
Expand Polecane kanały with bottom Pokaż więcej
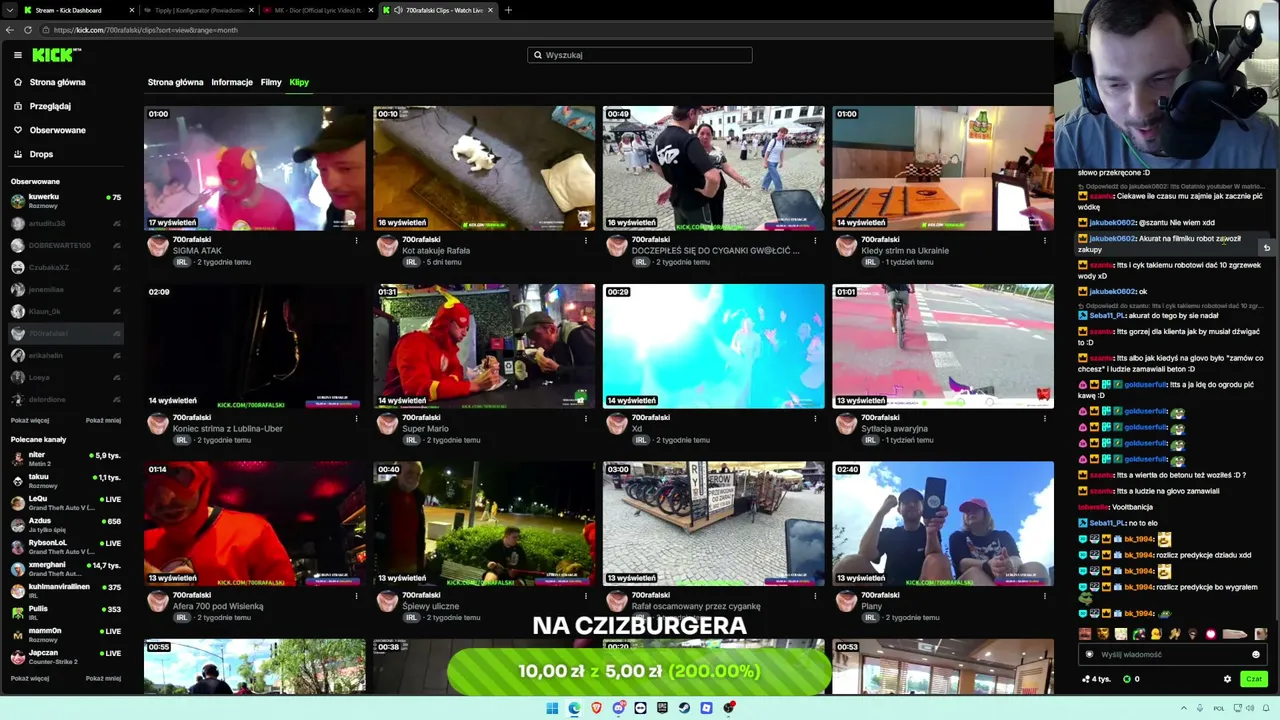coord(30,678)
